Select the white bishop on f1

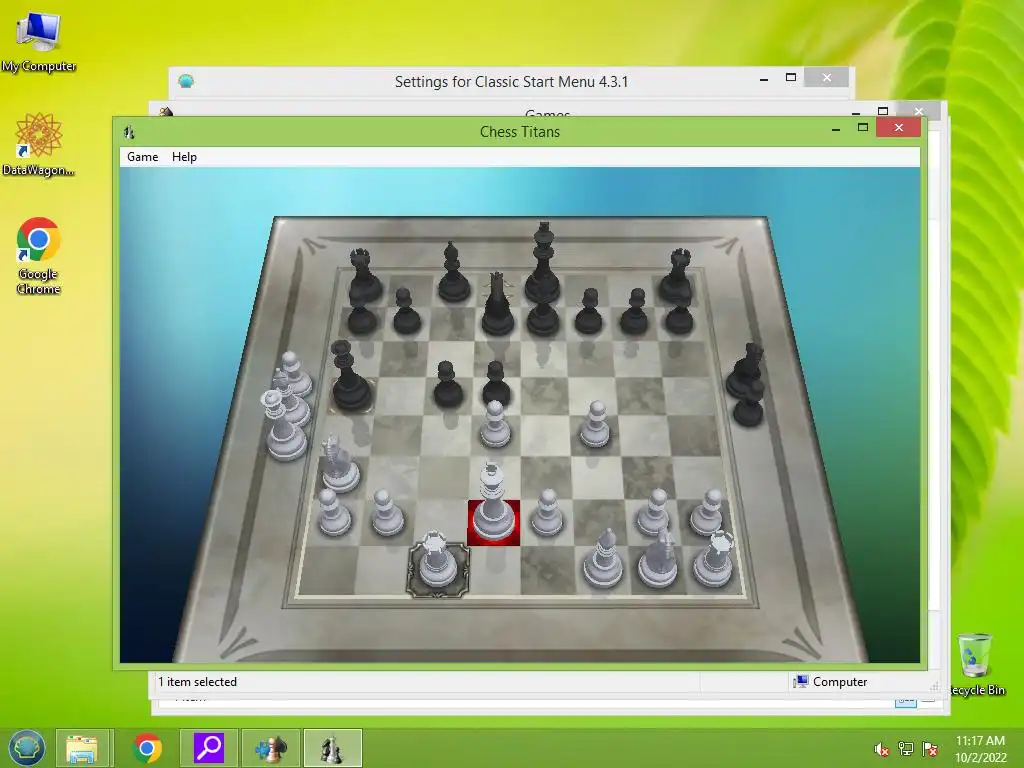[x=602, y=559]
